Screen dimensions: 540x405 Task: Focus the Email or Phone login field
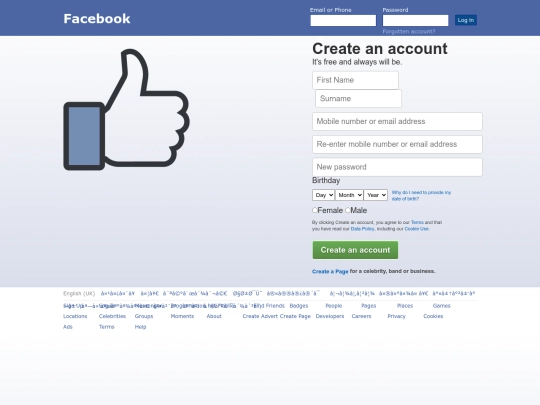(343, 20)
